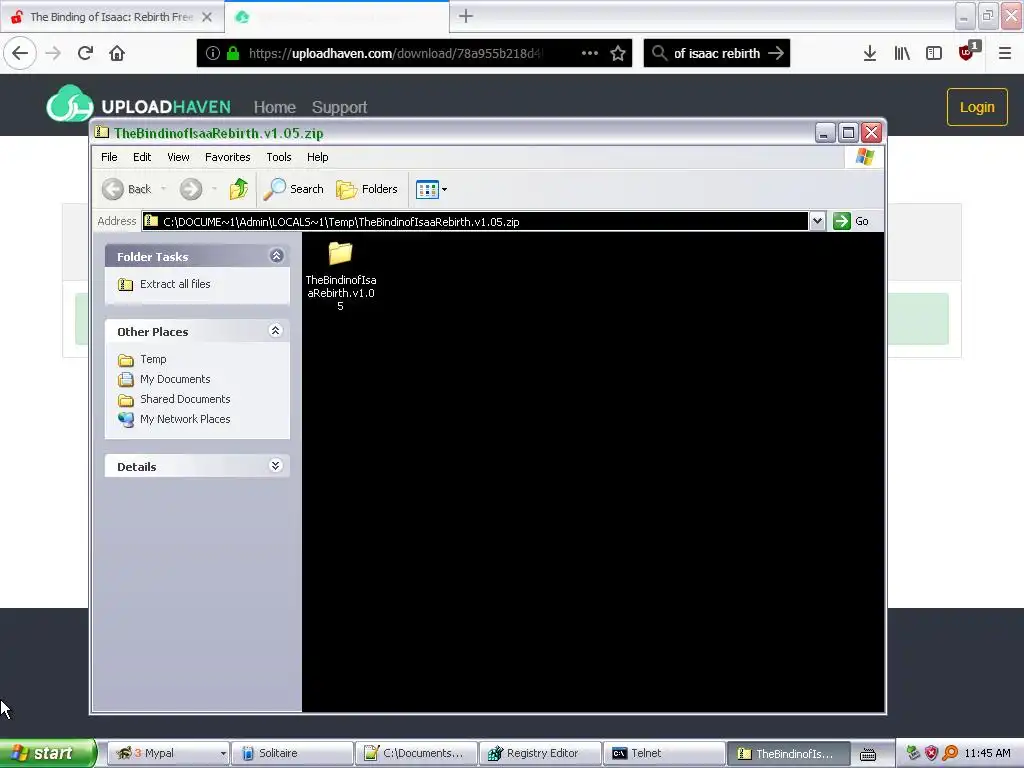This screenshot has width=1024, height=768.
Task: Click the UploadHaven logo
Action: tap(138, 105)
